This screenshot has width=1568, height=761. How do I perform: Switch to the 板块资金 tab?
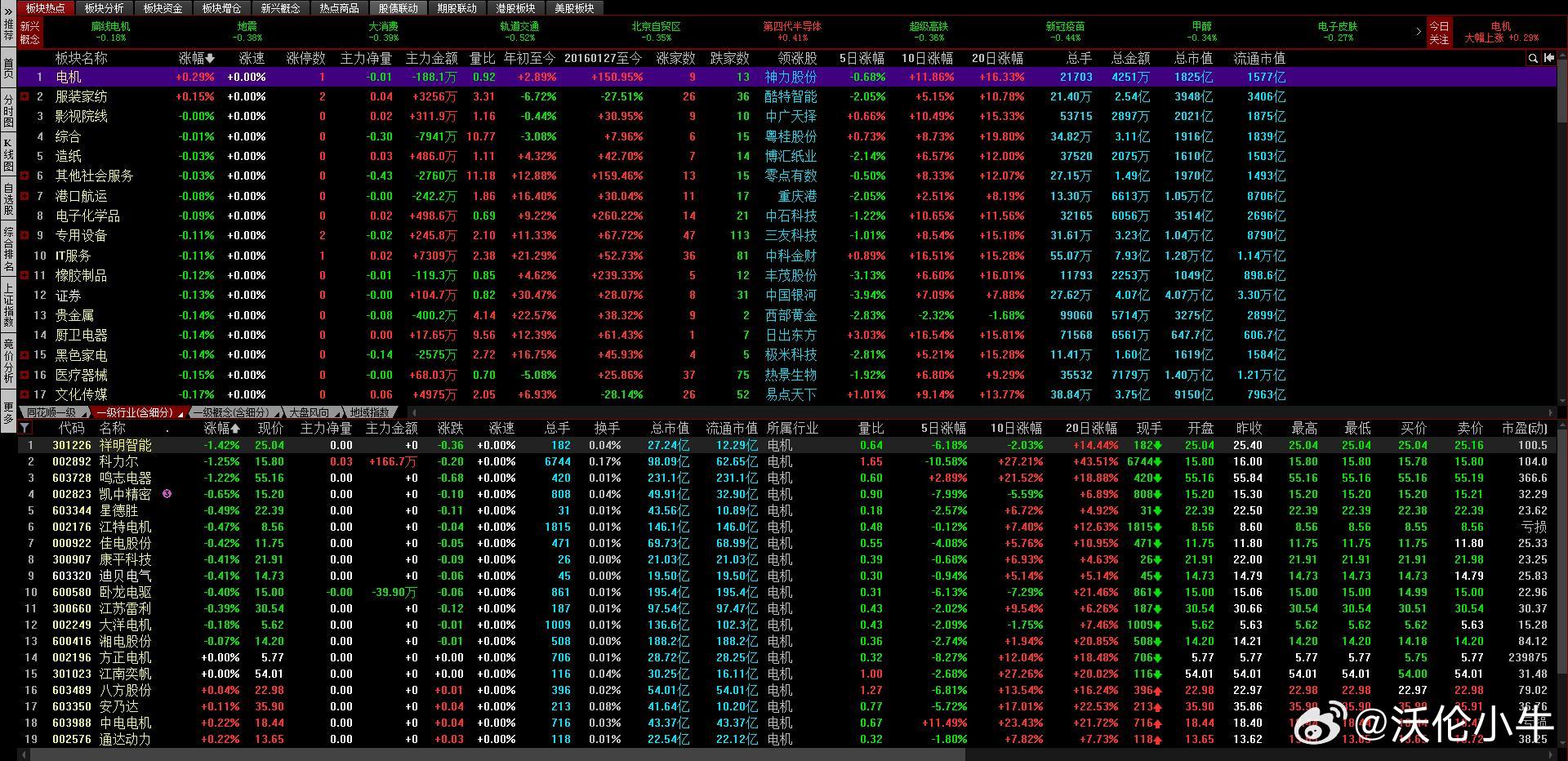pyautogui.click(x=163, y=8)
